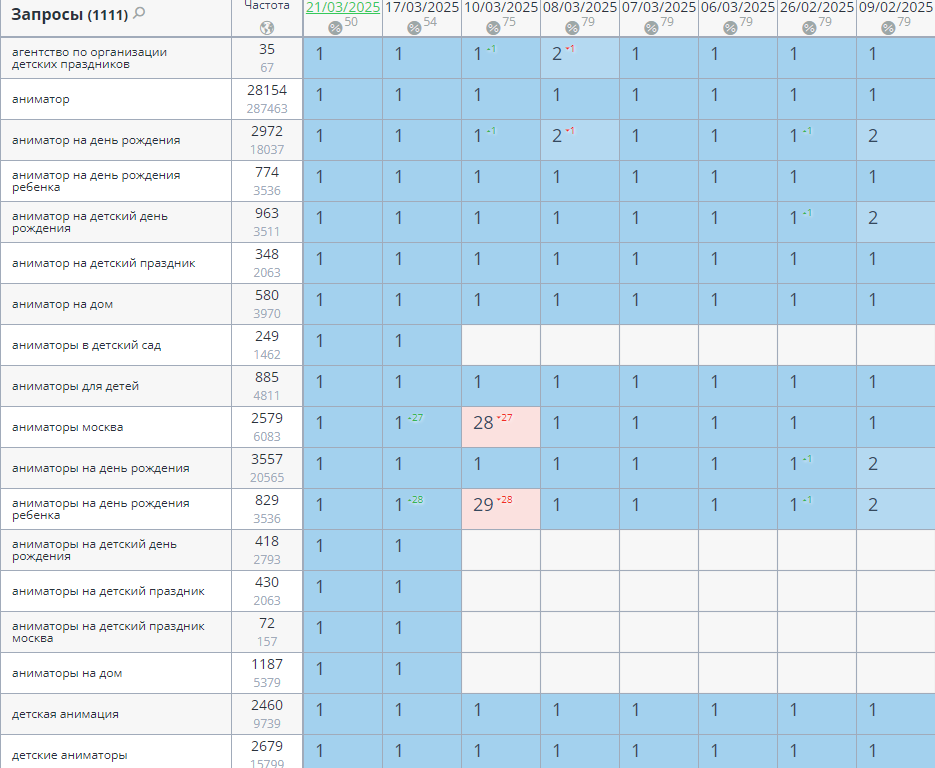Click the percent icon under 21/03/2025
This screenshot has height=768, width=935.
point(335,27)
